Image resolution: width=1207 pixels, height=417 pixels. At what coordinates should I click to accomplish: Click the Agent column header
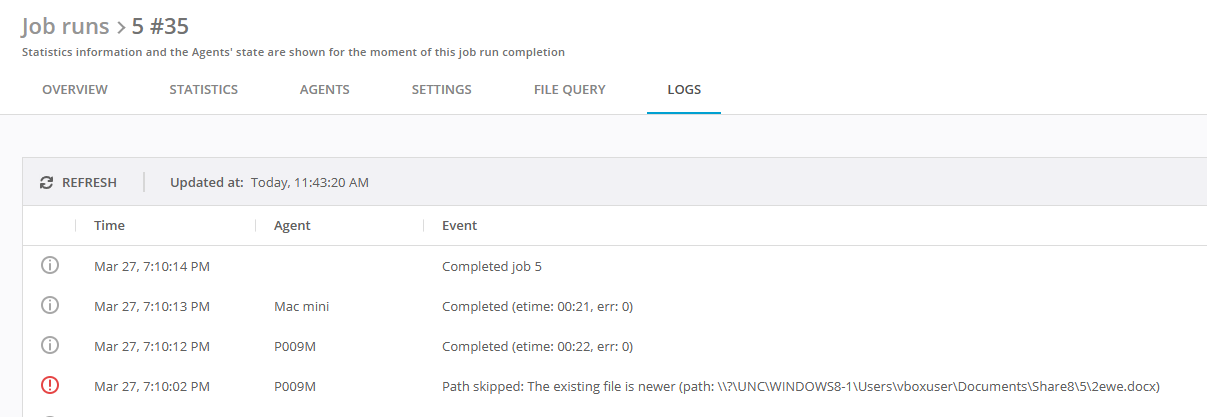(x=292, y=226)
